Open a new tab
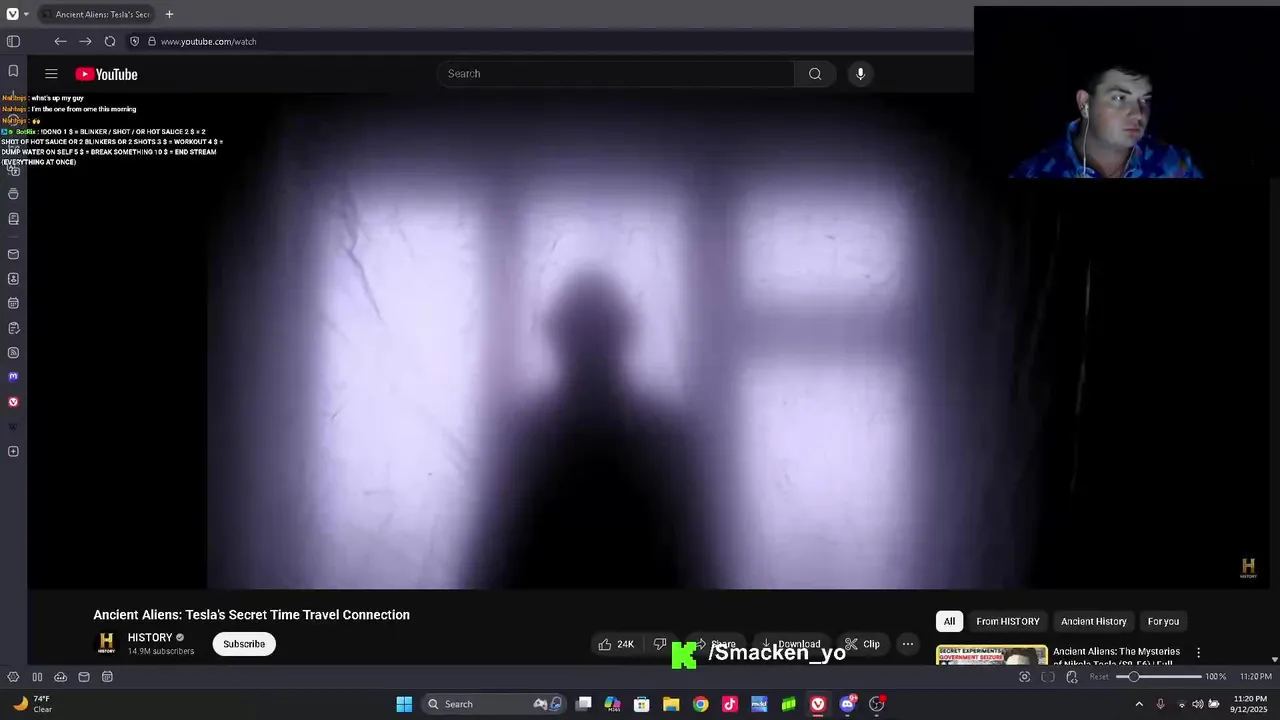1280x720 pixels. (x=169, y=14)
